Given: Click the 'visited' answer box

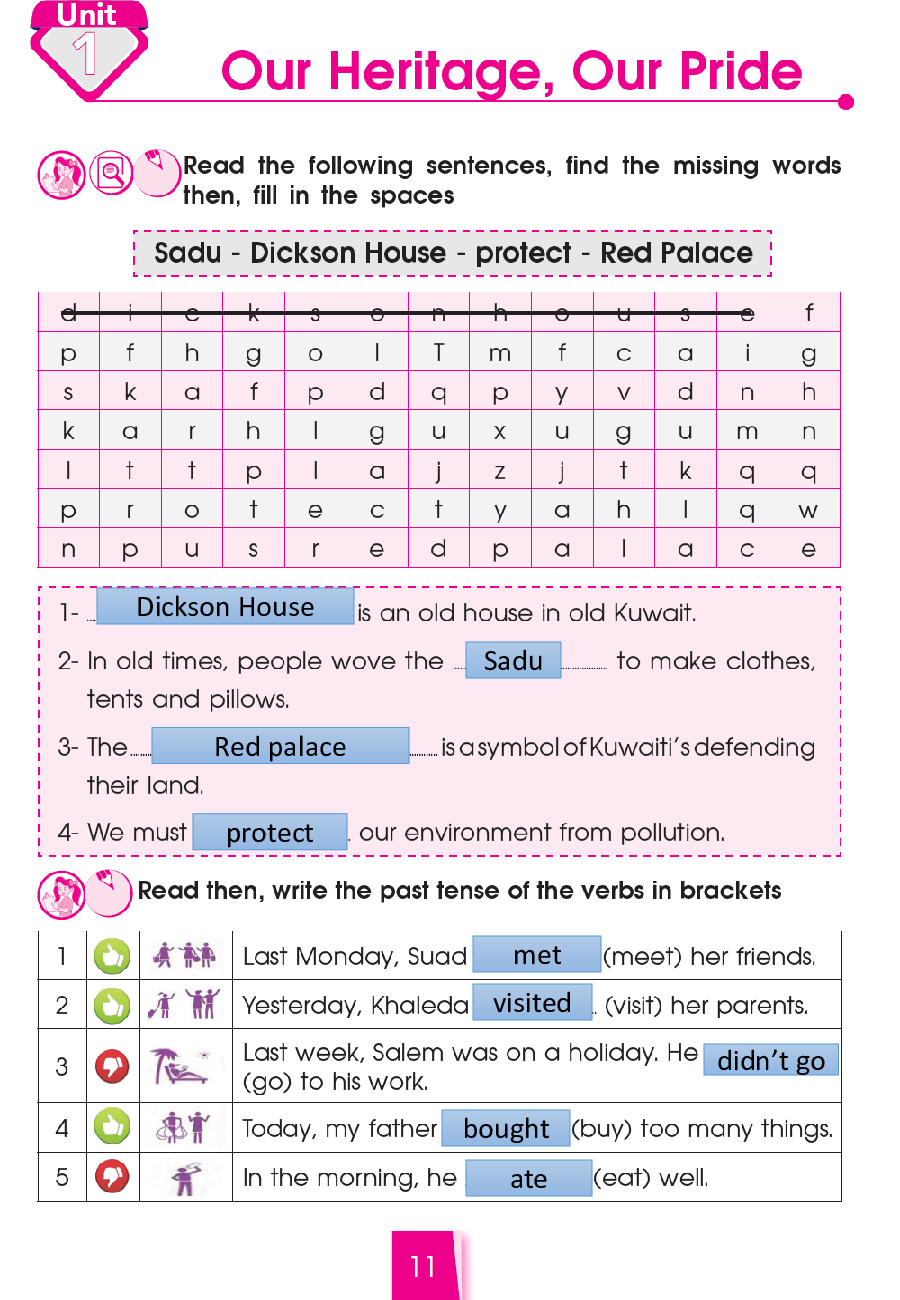Looking at the screenshot, I should pos(532,1003).
